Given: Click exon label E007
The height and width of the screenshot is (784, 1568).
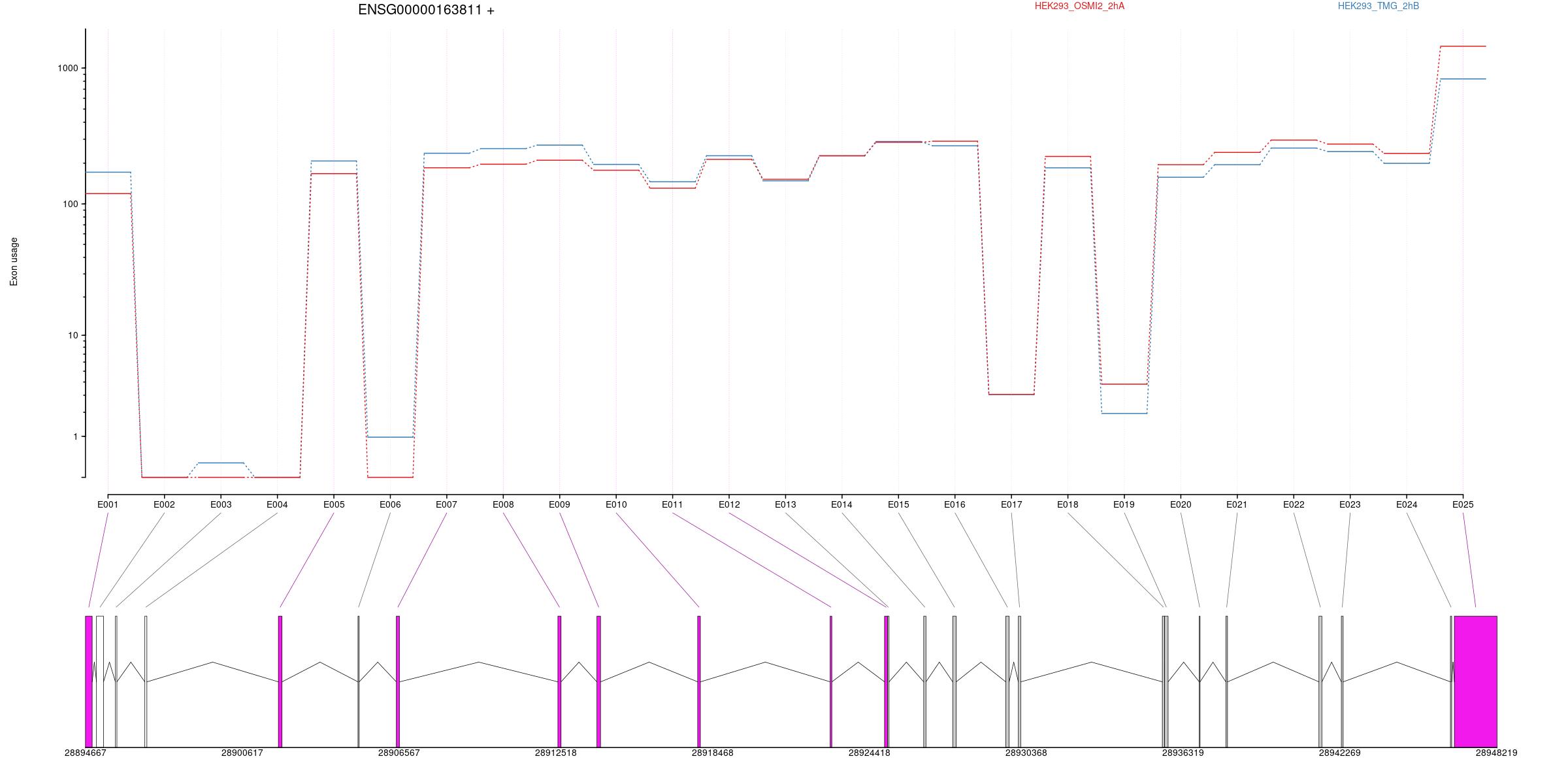Looking at the screenshot, I should (446, 505).
